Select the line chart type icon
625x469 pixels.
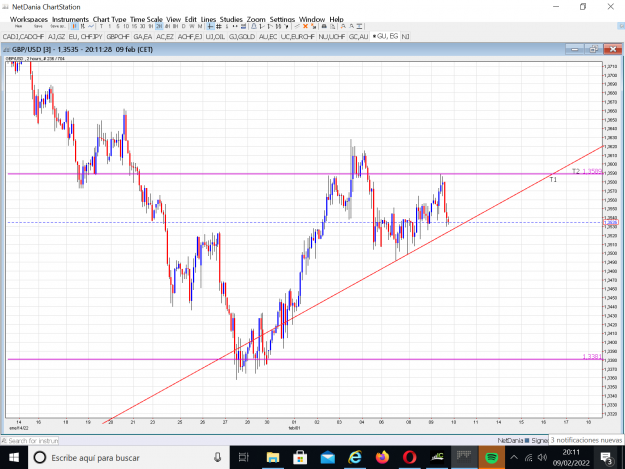91,26
